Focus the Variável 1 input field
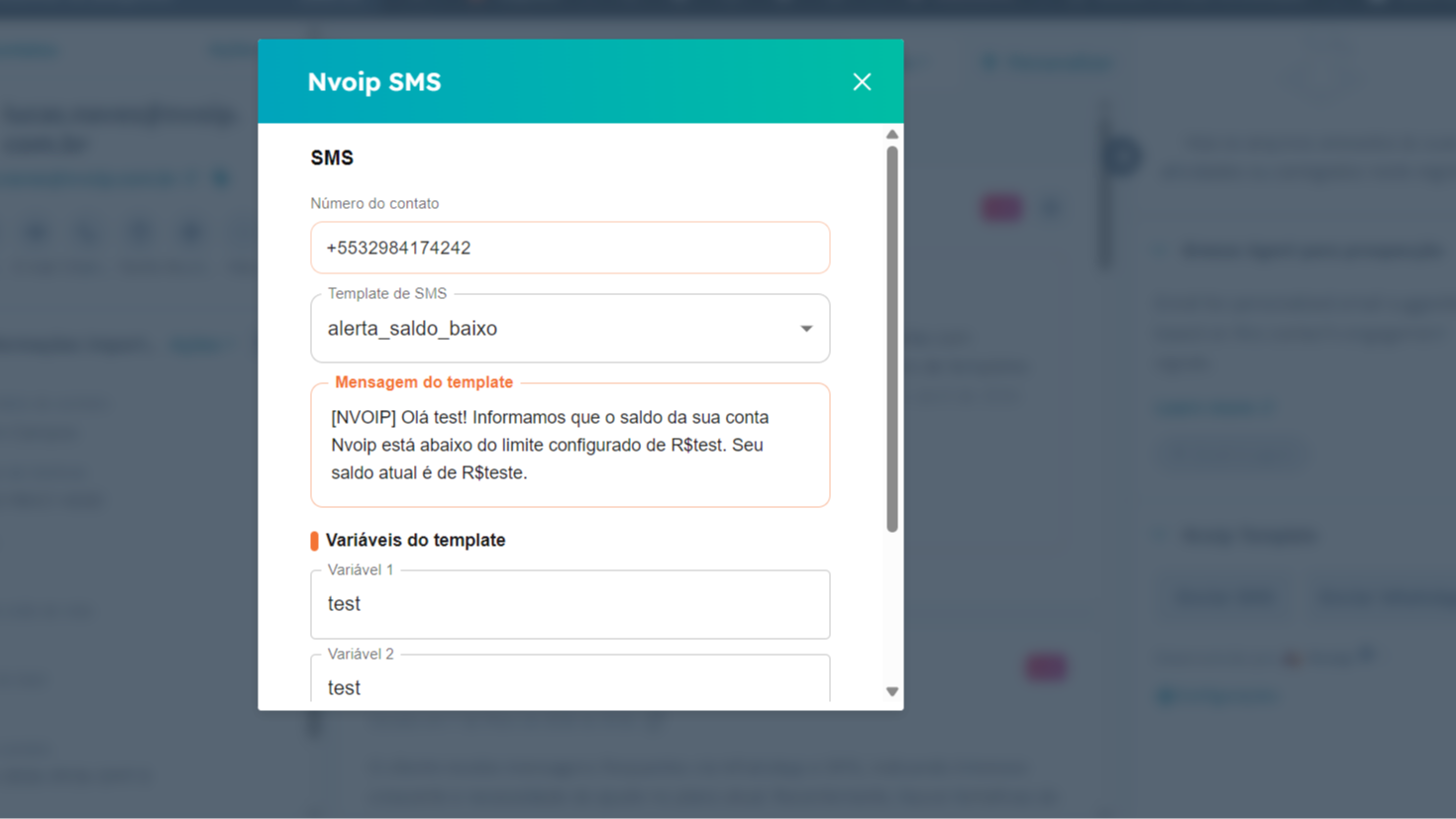Image resolution: width=1456 pixels, height=819 pixels. [570, 604]
